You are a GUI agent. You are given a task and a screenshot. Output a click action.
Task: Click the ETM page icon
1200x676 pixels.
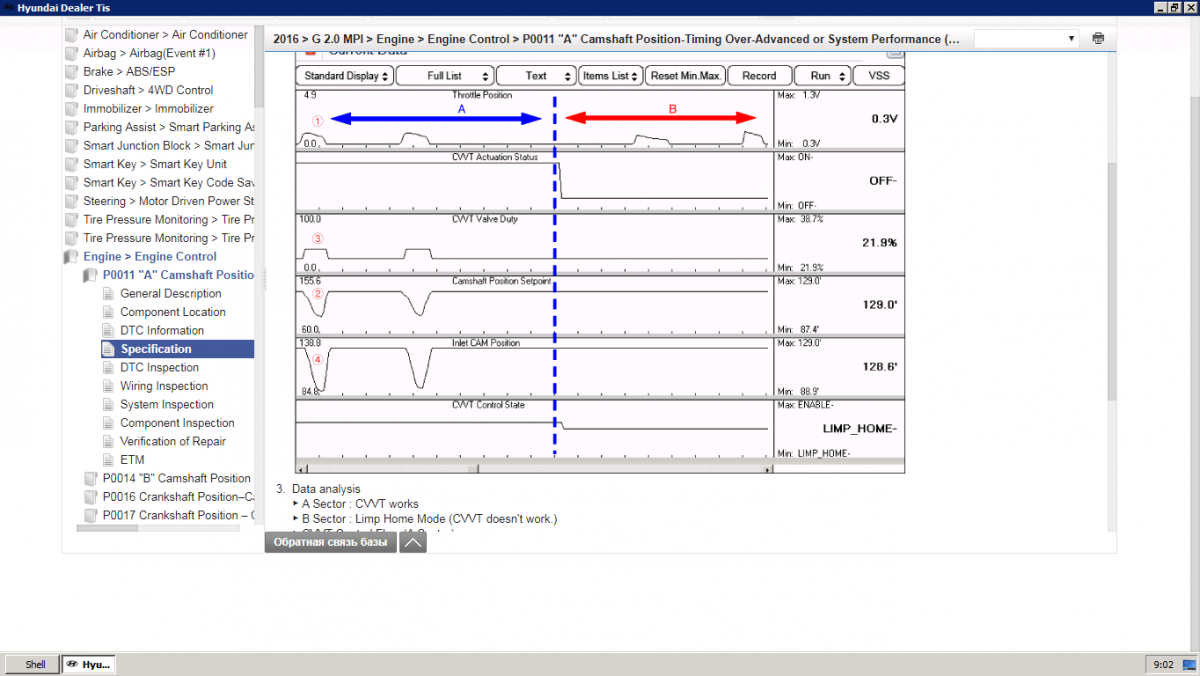point(109,460)
